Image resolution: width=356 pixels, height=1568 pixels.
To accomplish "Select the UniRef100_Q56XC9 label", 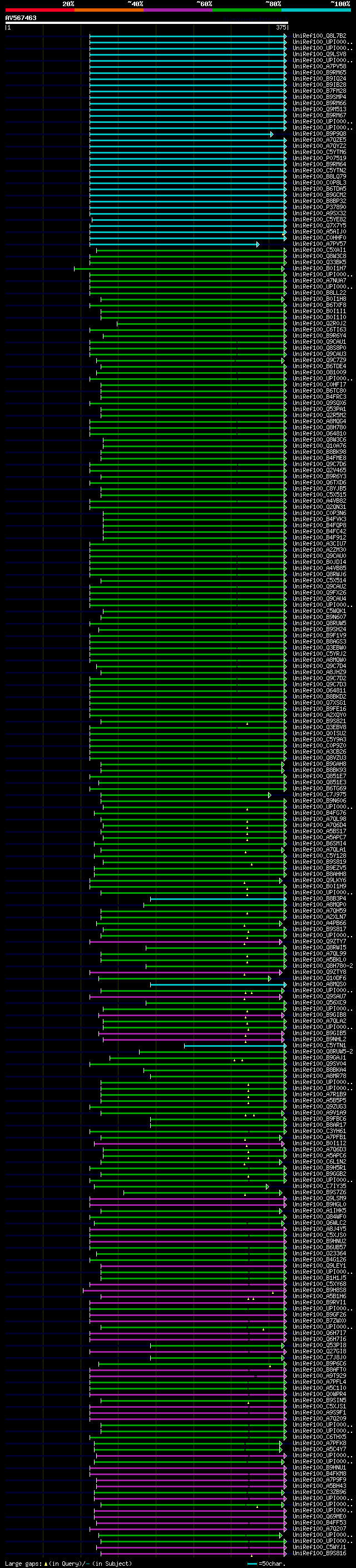I will pos(319,1002).
